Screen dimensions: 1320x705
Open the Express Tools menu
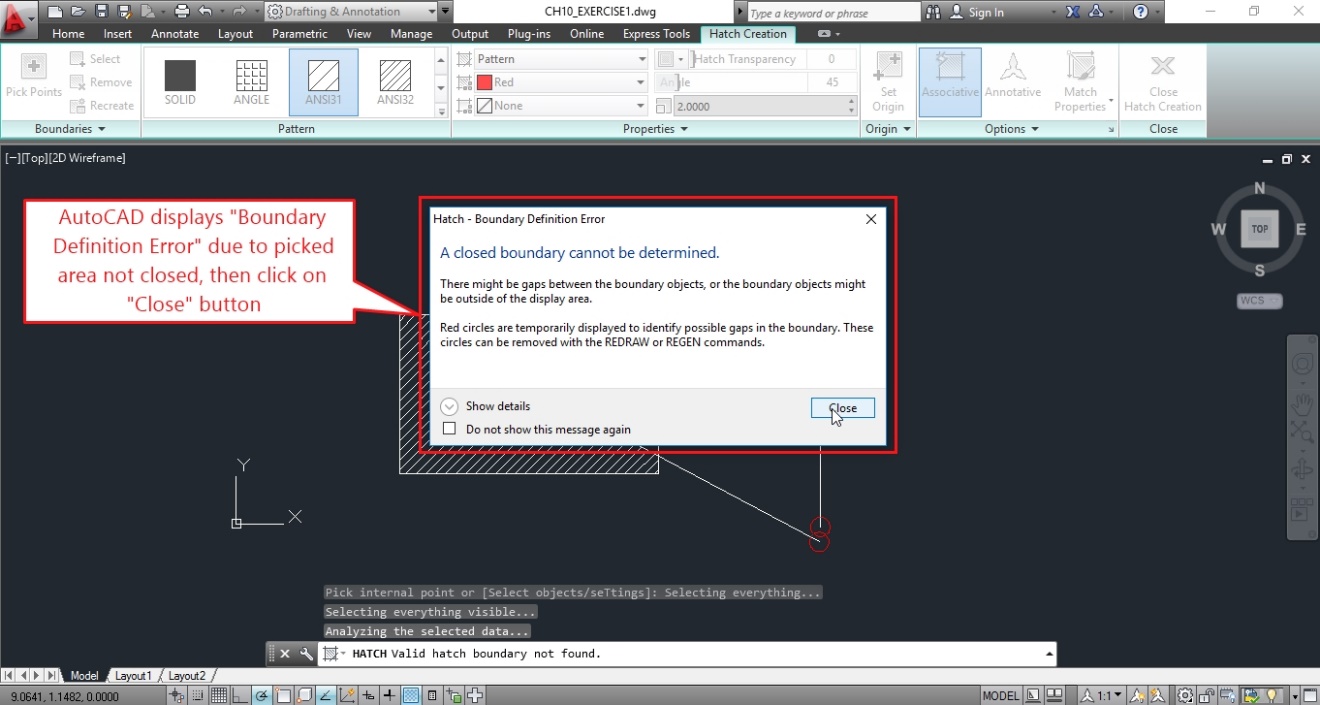click(x=656, y=33)
